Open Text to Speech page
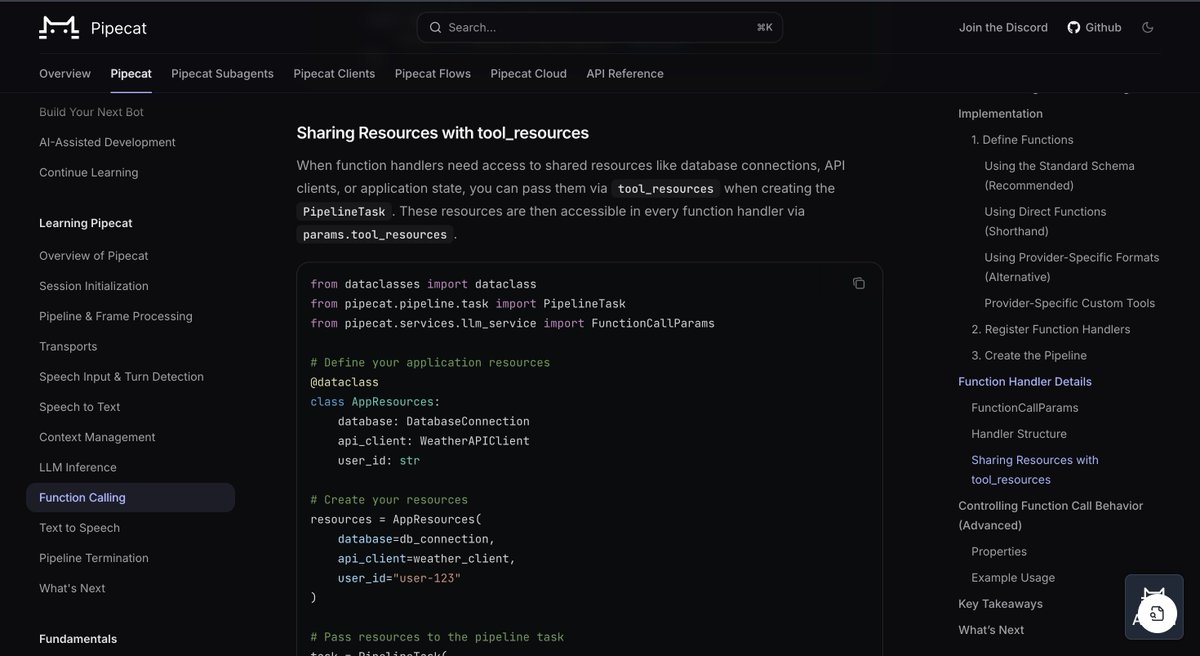Screen dimensions: 1200x656 pyautogui.click(x=79, y=527)
